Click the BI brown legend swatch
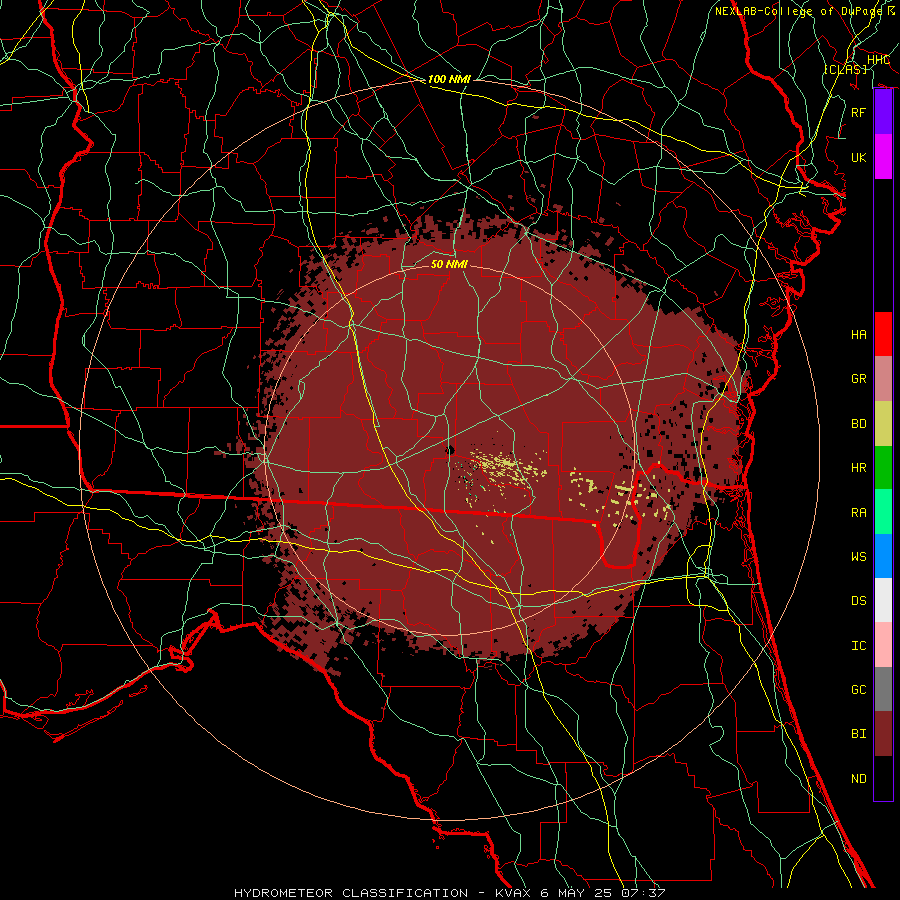900x900 pixels. [x=883, y=734]
